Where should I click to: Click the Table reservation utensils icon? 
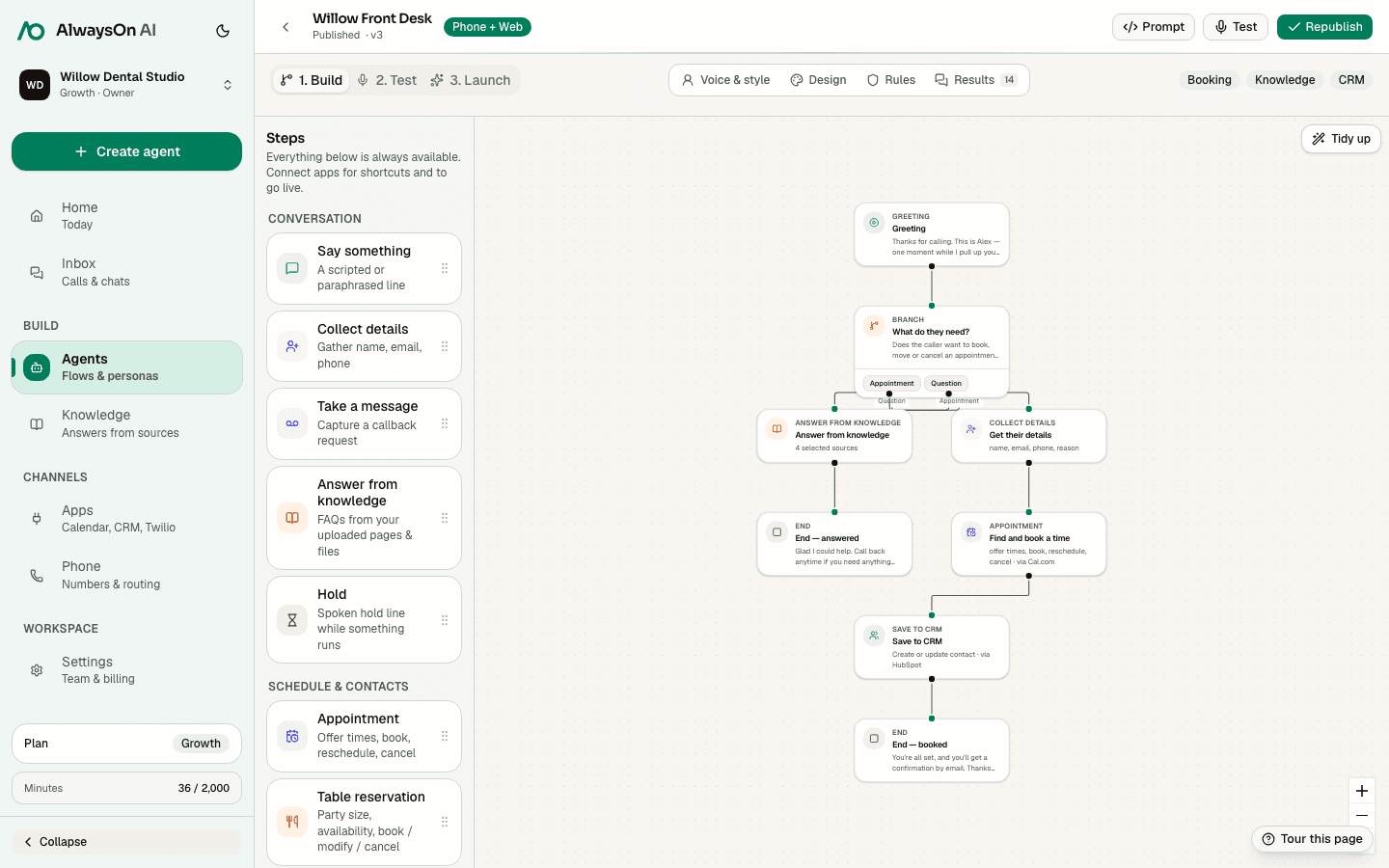pyautogui.click(x=292, y=822)
